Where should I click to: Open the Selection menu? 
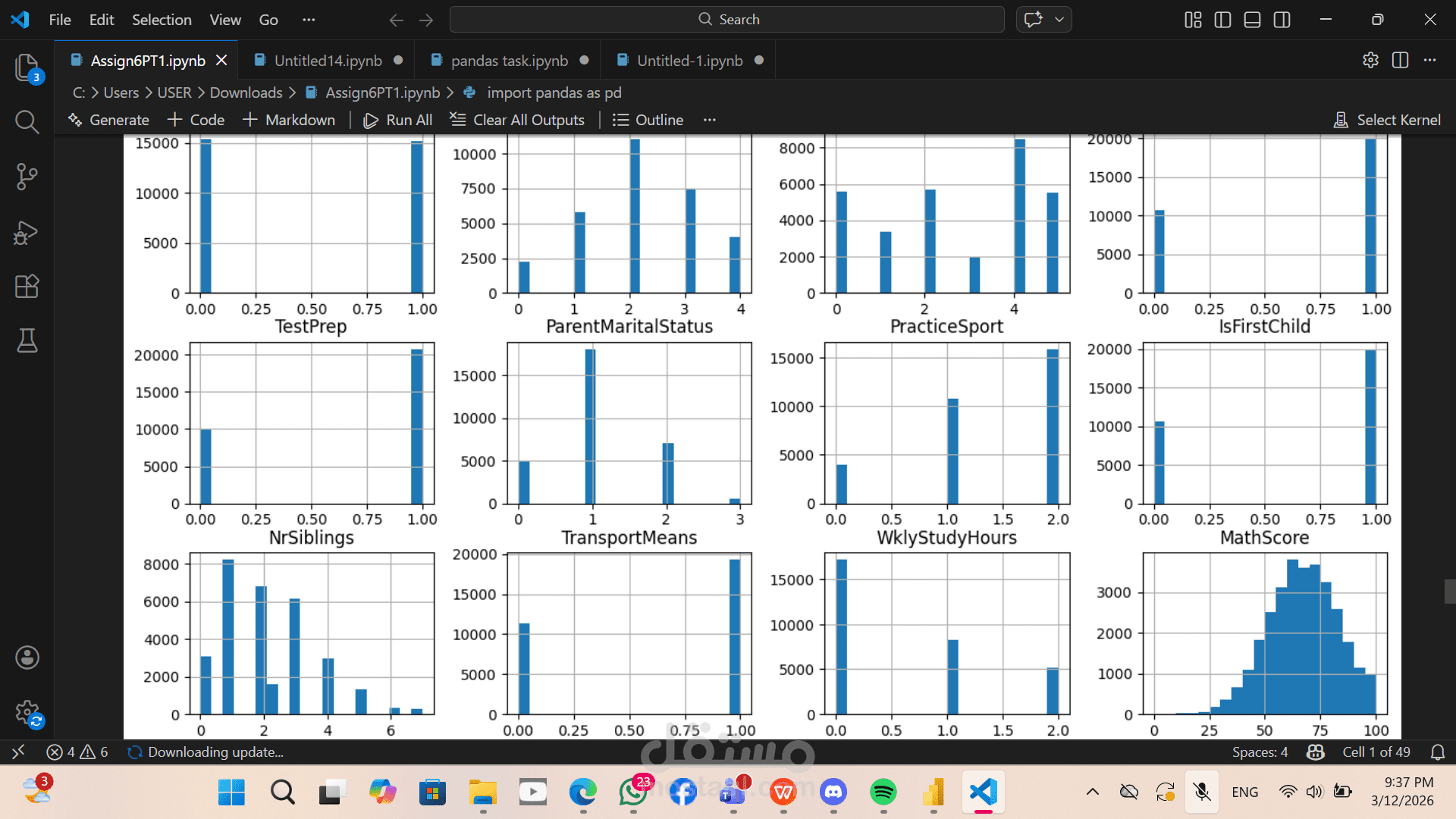(x=162, y=20)
